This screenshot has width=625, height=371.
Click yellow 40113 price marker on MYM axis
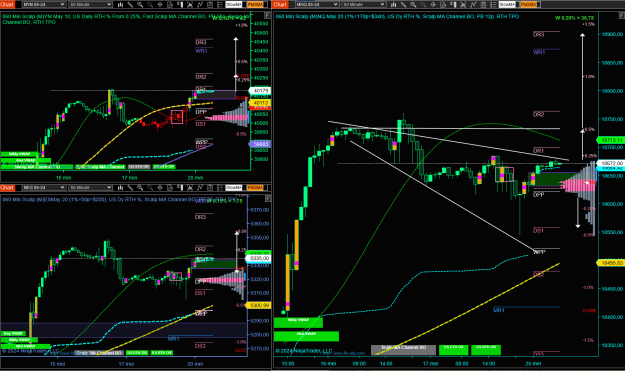(x=259, y=103)
